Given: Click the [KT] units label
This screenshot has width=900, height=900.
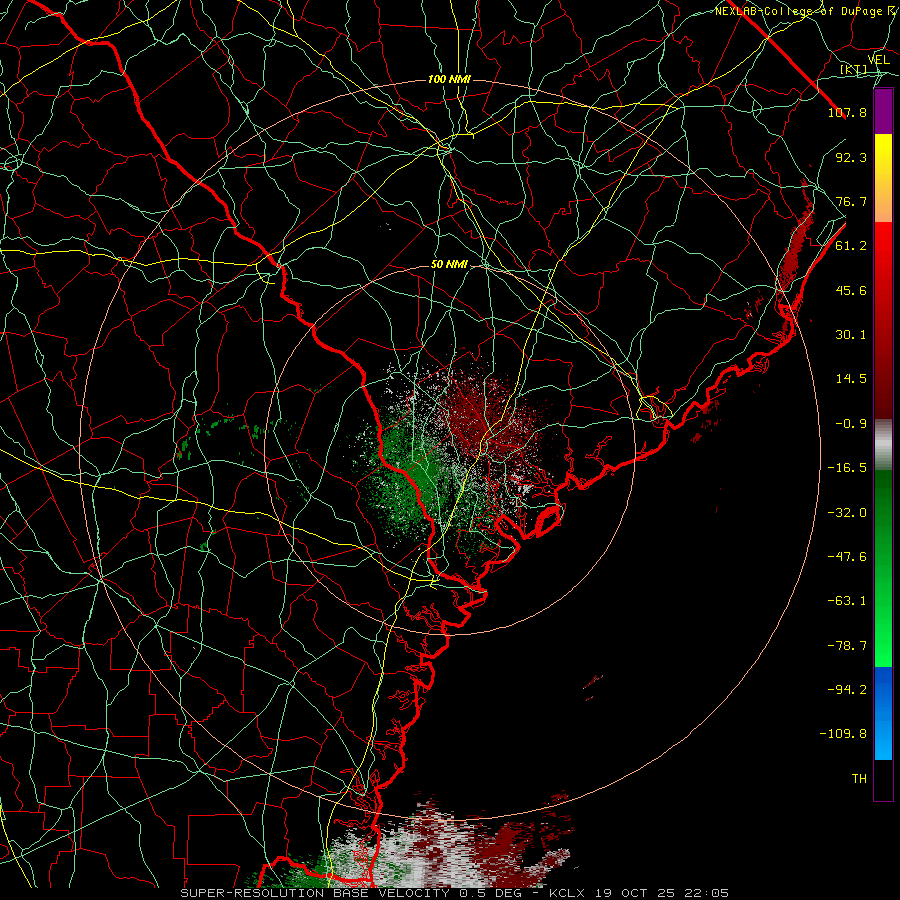Looking at the screenshot, I should point(854,70).
